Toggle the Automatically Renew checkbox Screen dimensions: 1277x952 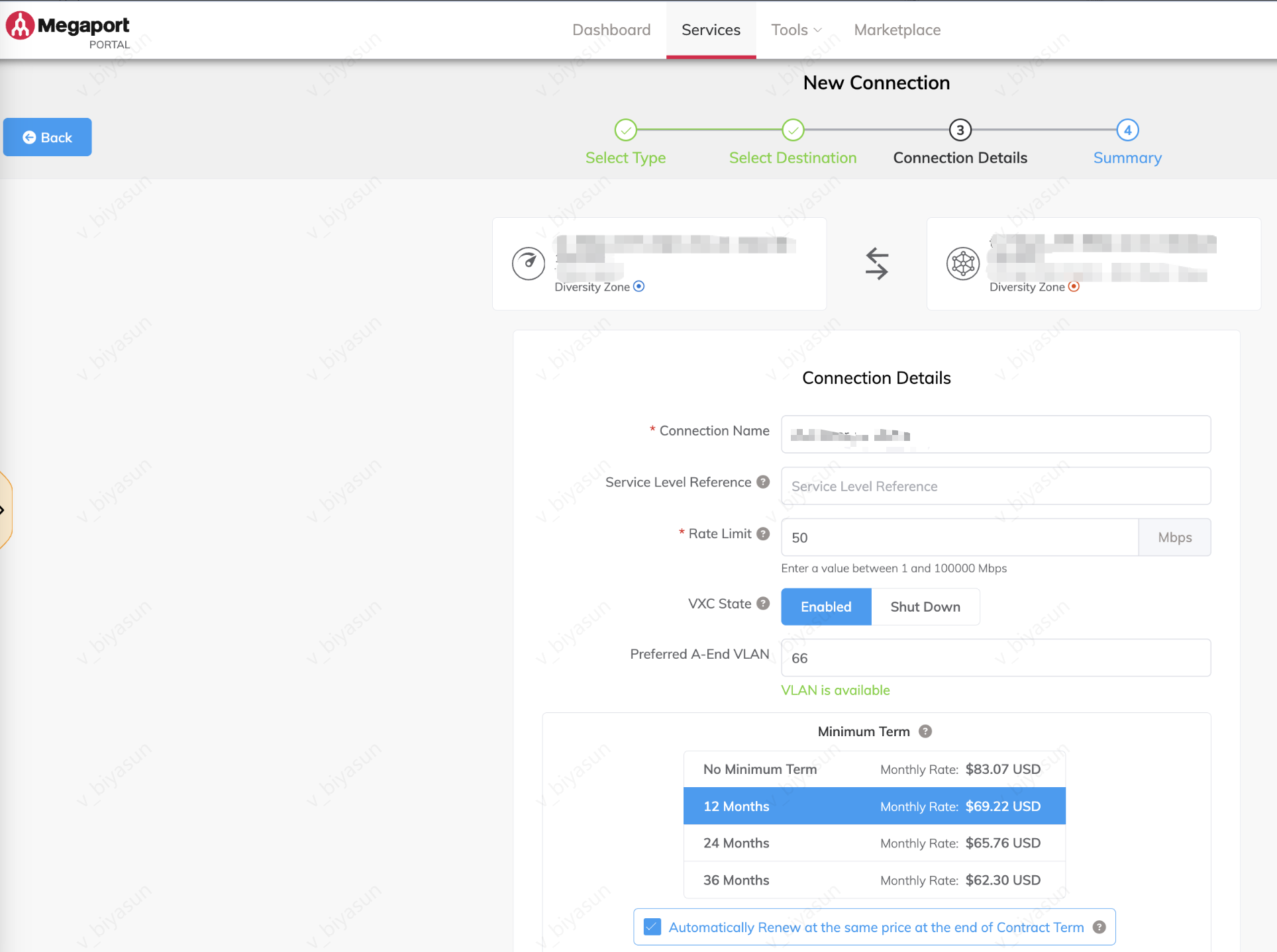[x=652, y=928]
